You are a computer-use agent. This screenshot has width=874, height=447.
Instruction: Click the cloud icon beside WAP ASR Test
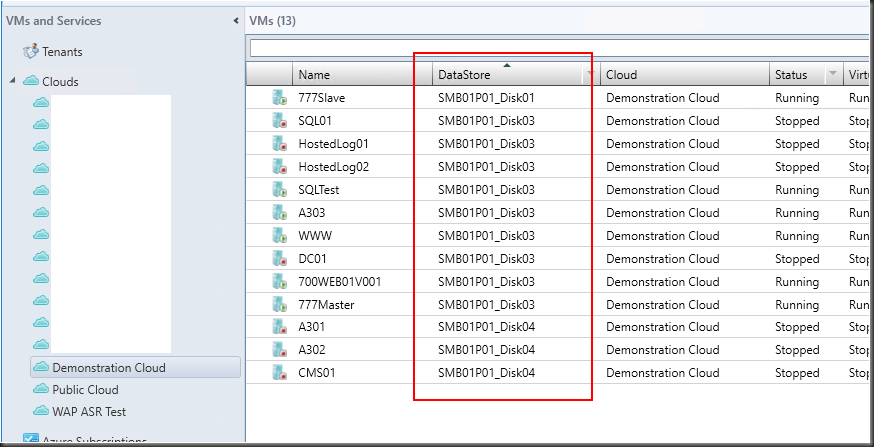click(41, 411)
